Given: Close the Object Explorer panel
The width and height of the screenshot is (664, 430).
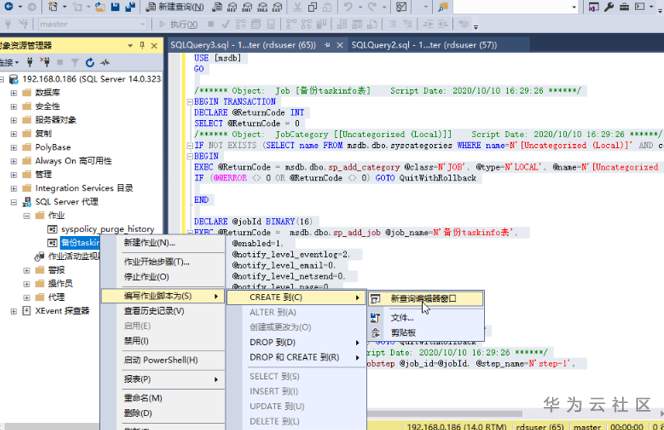Looking at the screenshot, I should click(154, 45).
